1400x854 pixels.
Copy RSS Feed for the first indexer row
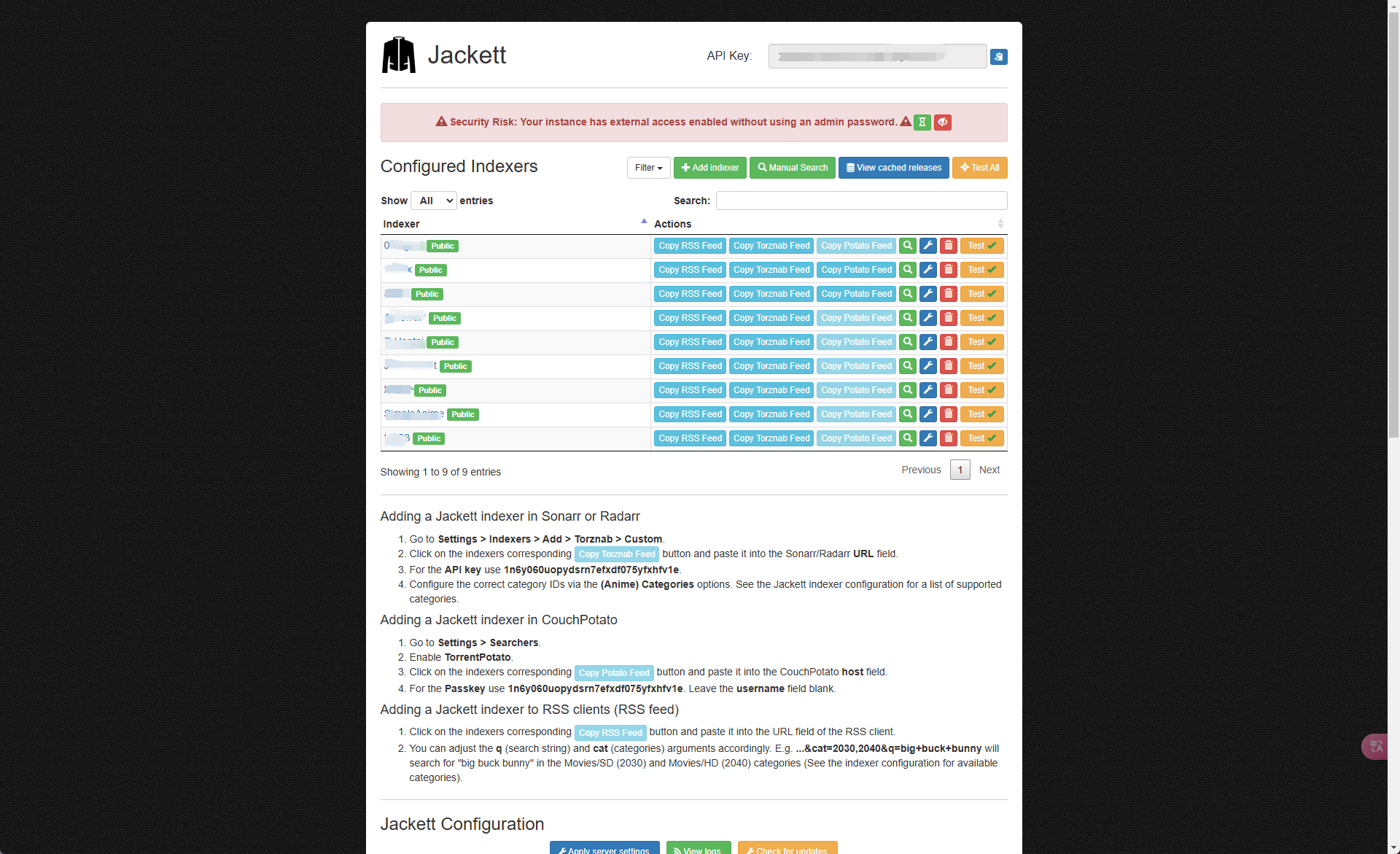coord(690,246)
